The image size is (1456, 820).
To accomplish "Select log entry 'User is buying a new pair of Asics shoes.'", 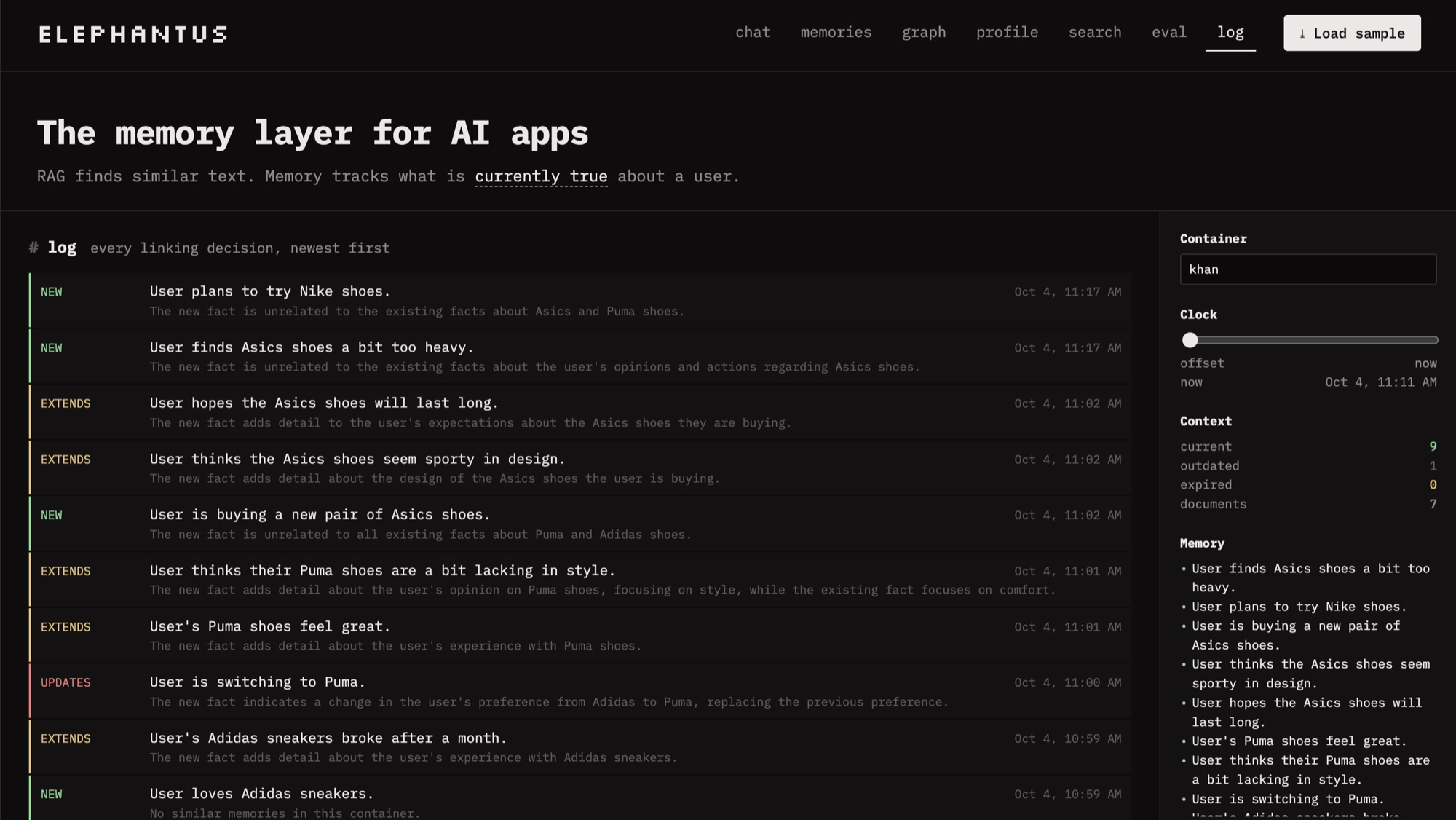I will (580, 524).
